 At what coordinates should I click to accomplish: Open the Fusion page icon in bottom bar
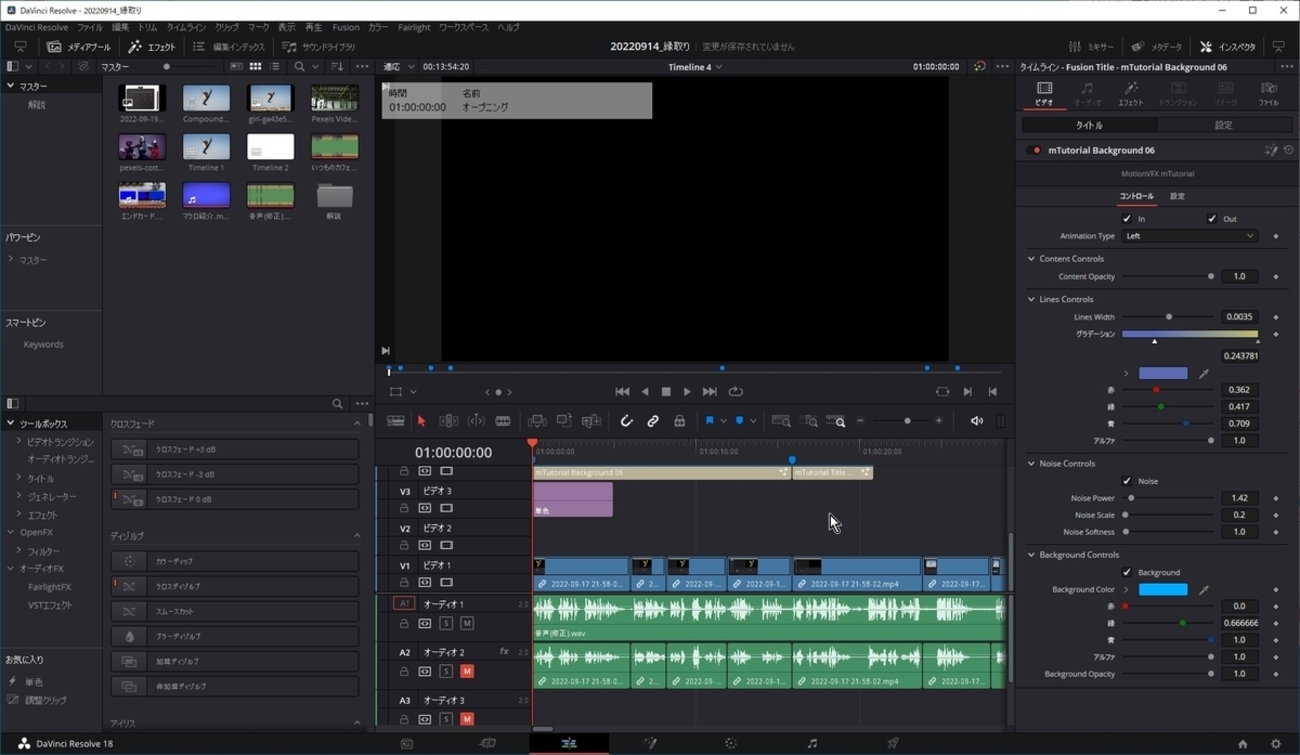pos(650,743)
